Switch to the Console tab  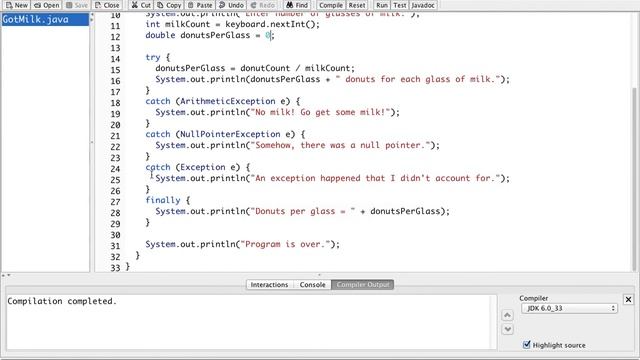(x=312, y=284)
